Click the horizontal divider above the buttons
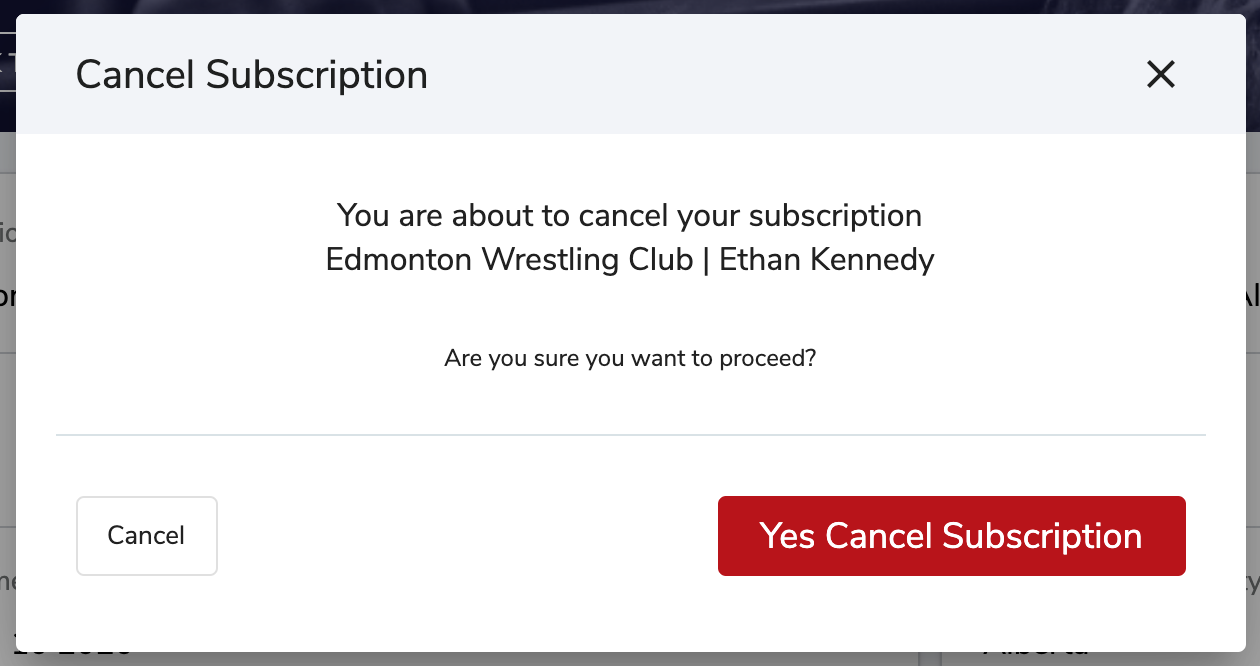The height and width of the screenshot is (666, 1260). pyautogui.click(x=630, y=435)
